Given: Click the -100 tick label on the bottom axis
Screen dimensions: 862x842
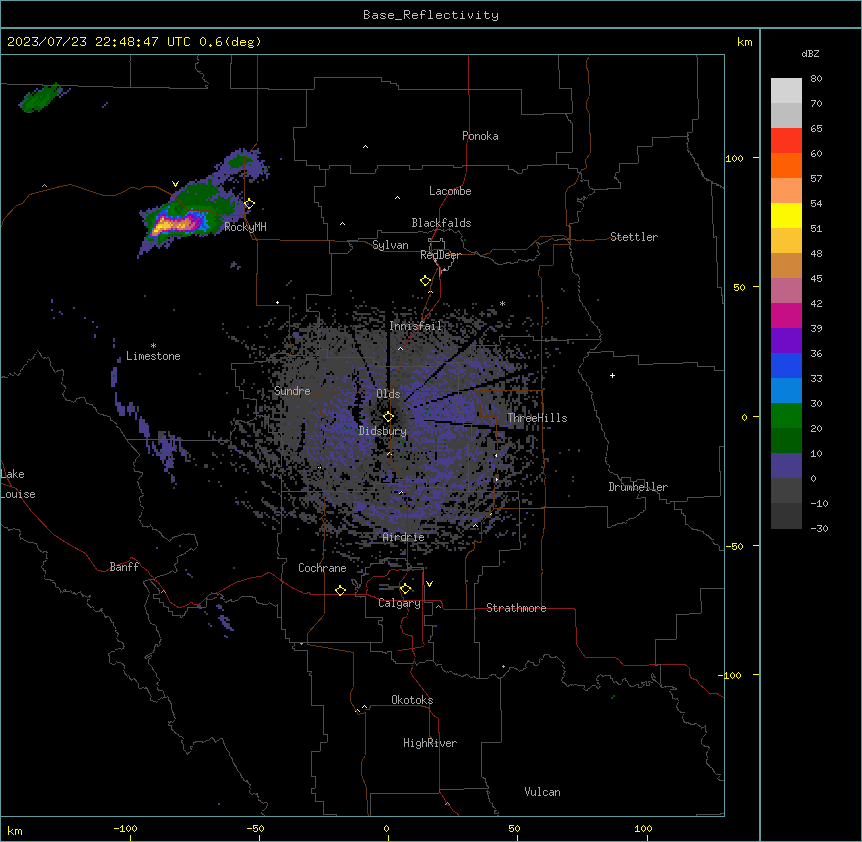Looking at the screenshot, I should 125,828.
